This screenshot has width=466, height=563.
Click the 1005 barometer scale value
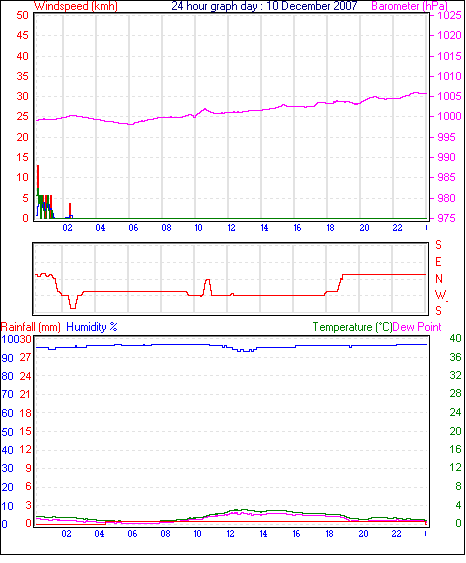(x=449, y=96)
